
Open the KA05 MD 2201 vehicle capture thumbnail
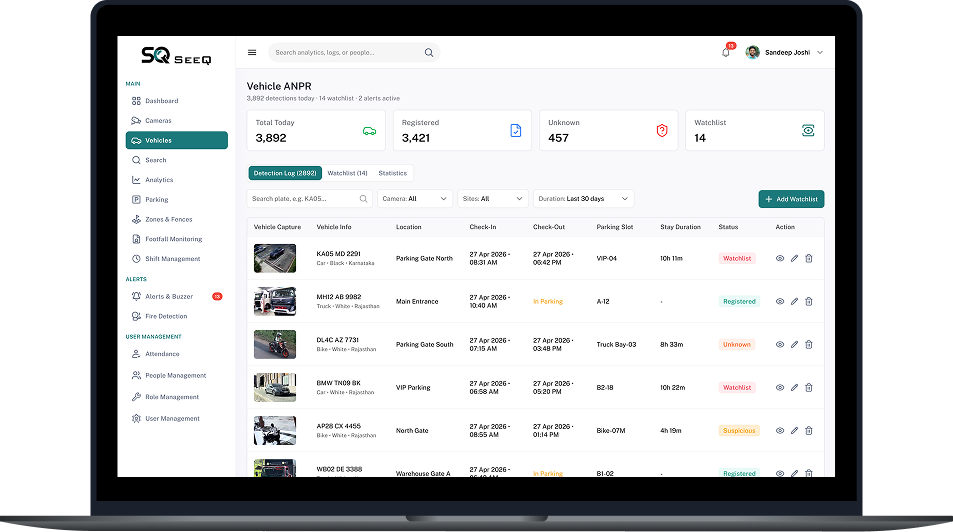coord(275,258)
